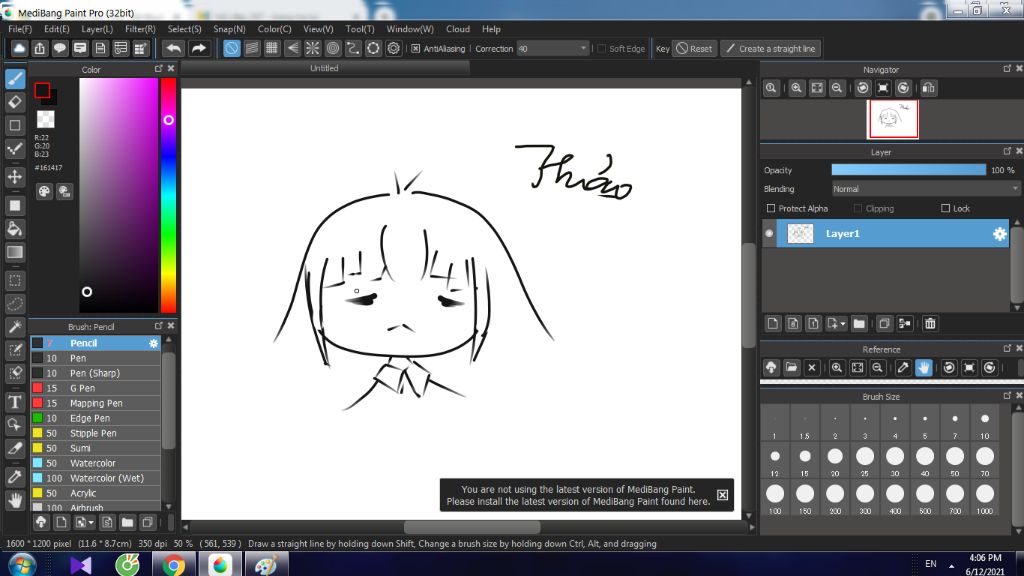Show hidden icons in the system tray

[952, 566]
